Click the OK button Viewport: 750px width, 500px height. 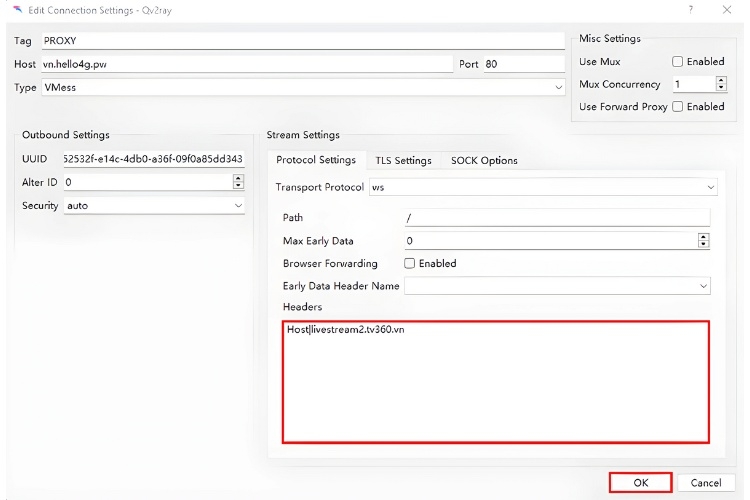[641, 483]
